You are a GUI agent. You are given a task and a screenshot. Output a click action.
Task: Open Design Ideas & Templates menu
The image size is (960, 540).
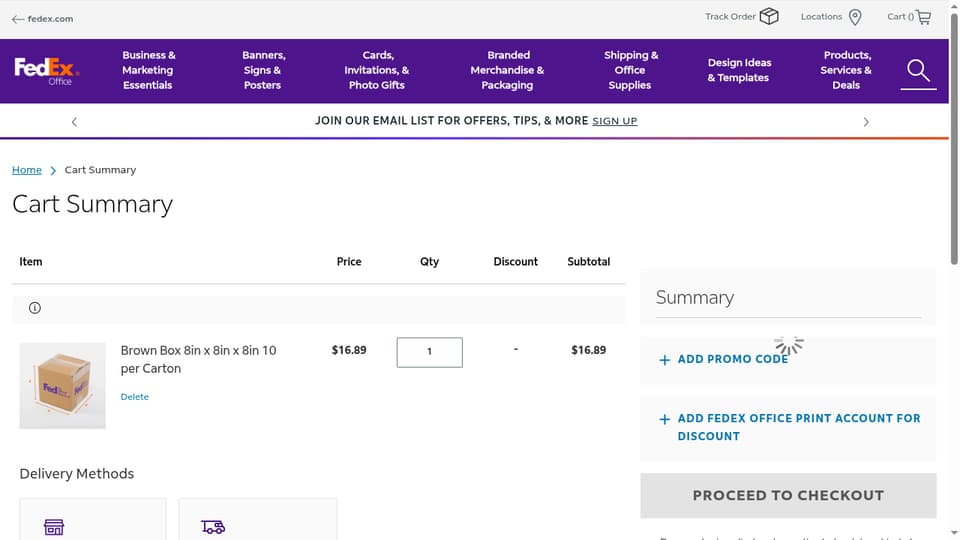739,70
